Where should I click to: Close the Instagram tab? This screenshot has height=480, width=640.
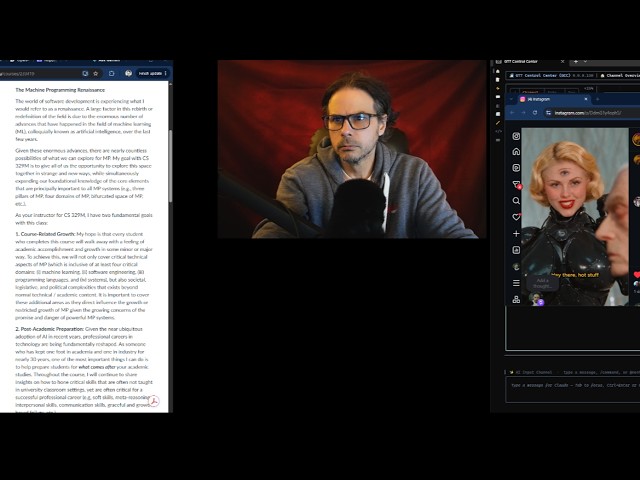[x=586, y=99]
